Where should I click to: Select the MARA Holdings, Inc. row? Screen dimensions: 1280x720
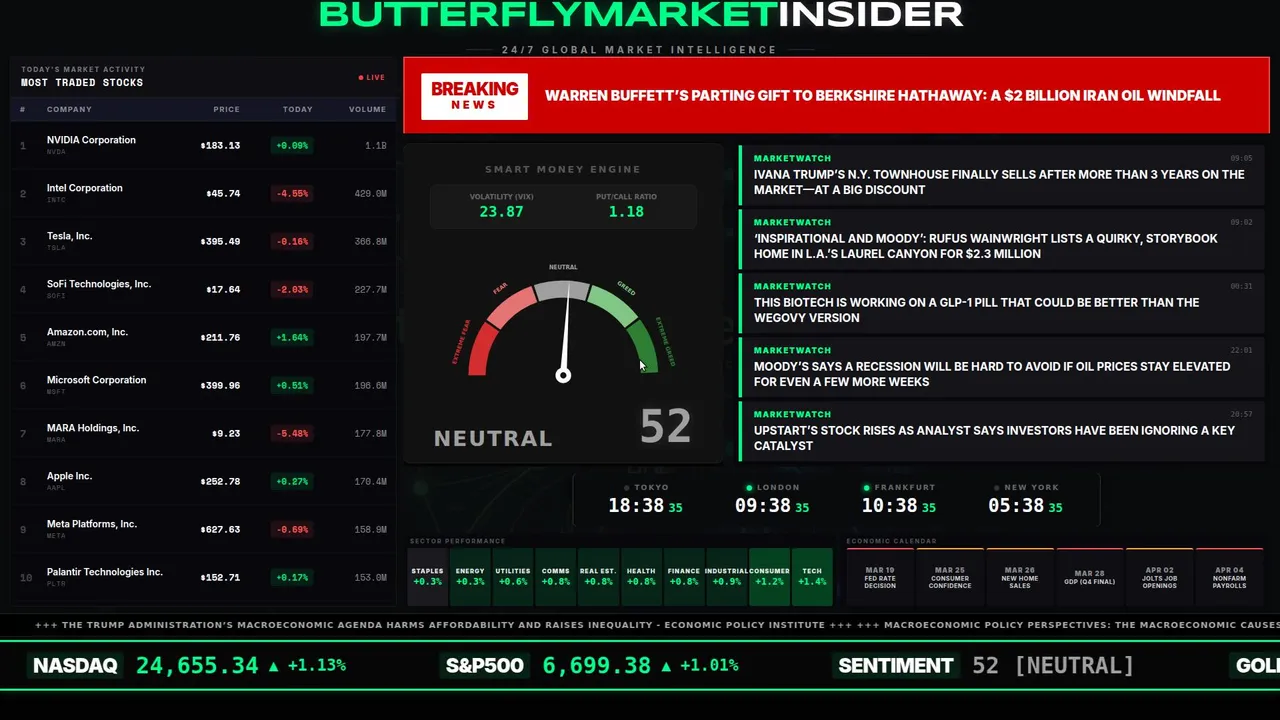click(x=203, y=433)
